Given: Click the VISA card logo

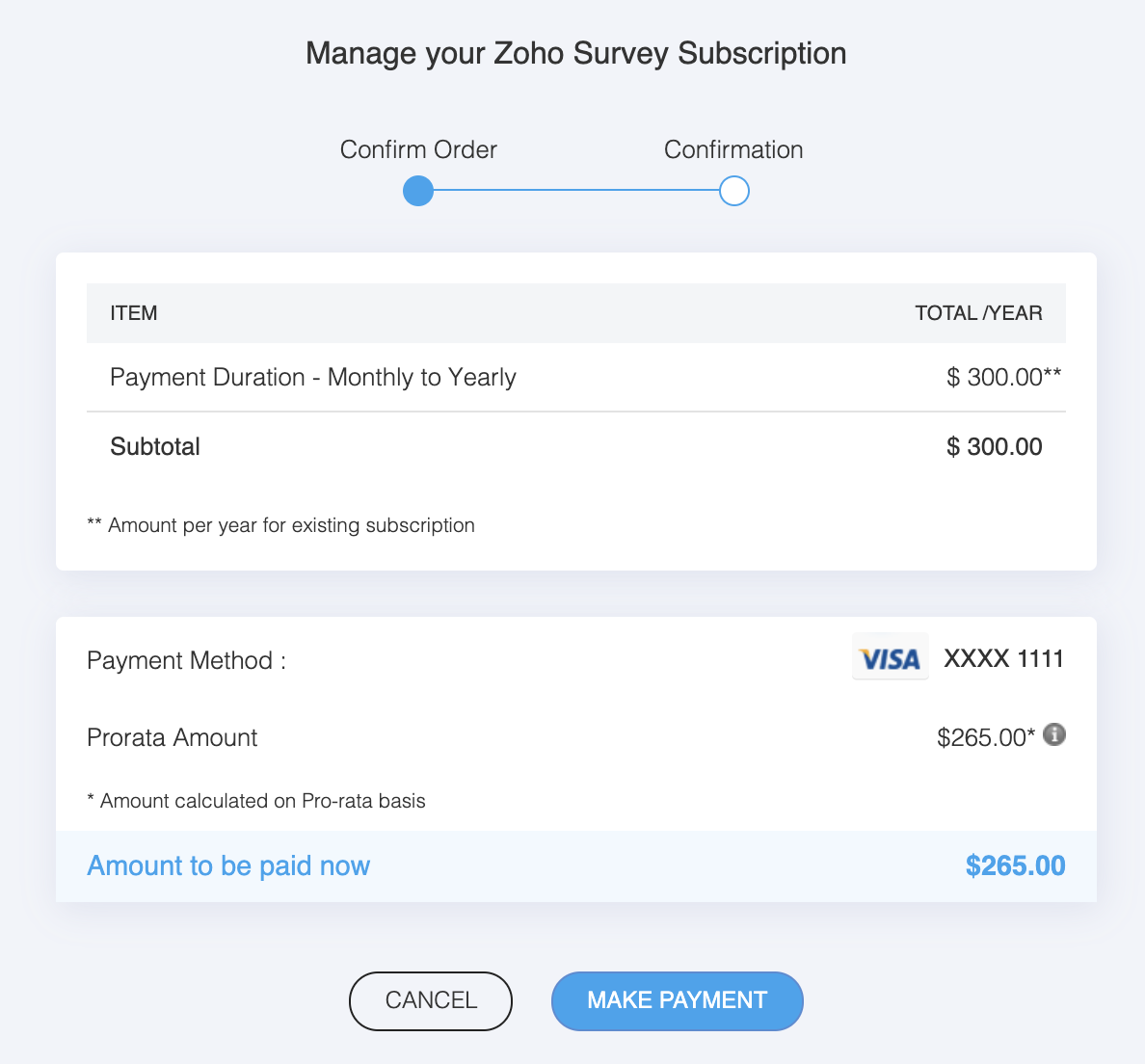Looking at the screenshot, I should point(891,656).
